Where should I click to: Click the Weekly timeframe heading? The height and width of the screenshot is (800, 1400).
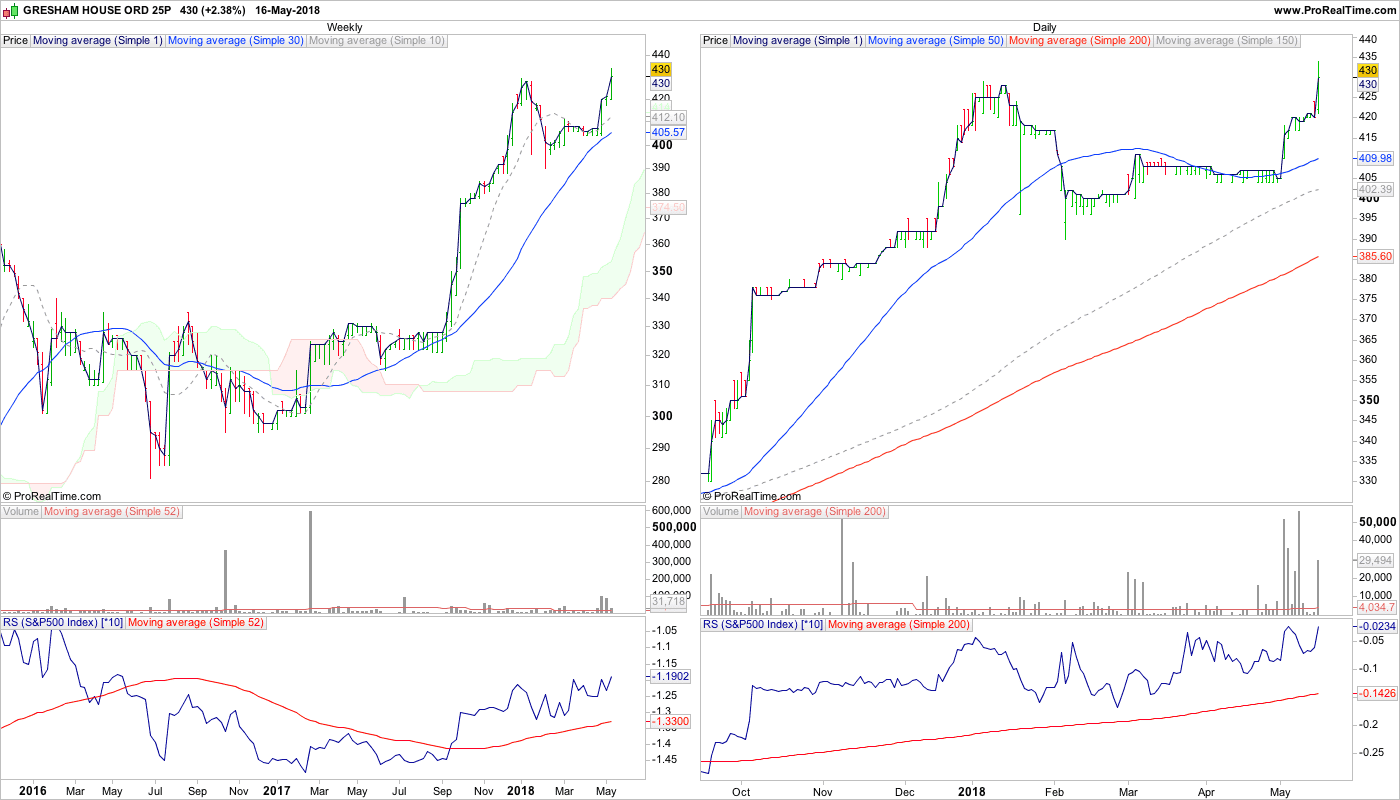(x=345, y=27)
